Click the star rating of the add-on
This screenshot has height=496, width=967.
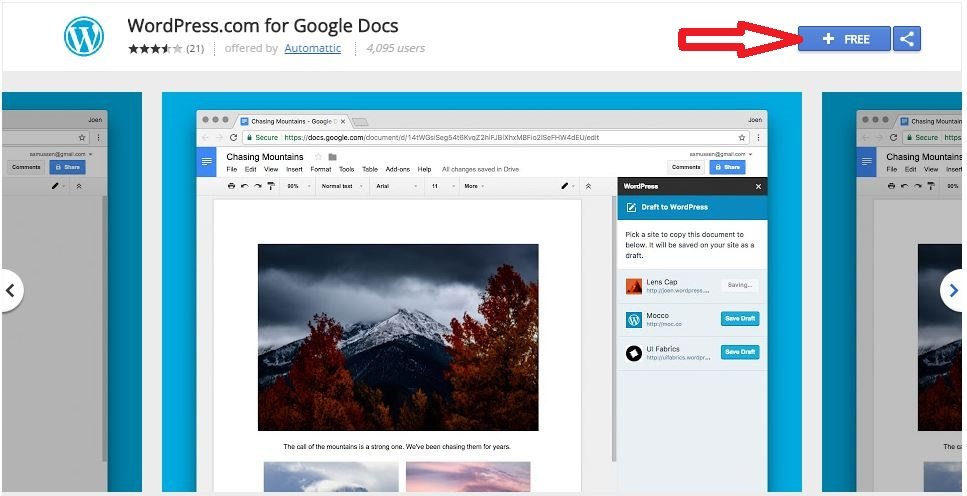[155, 49]
